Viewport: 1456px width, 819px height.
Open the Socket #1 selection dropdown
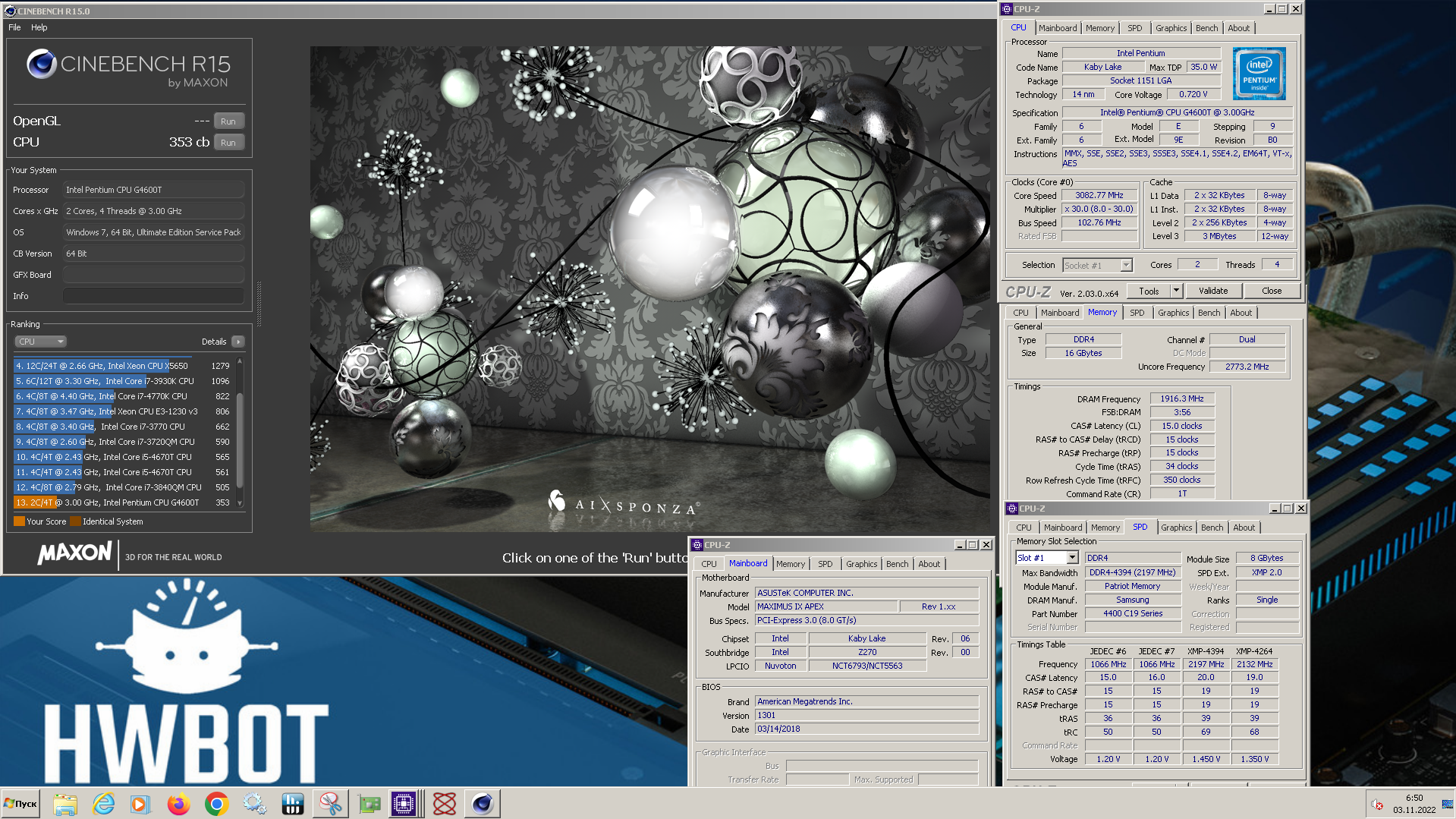tap(1097, 265)
